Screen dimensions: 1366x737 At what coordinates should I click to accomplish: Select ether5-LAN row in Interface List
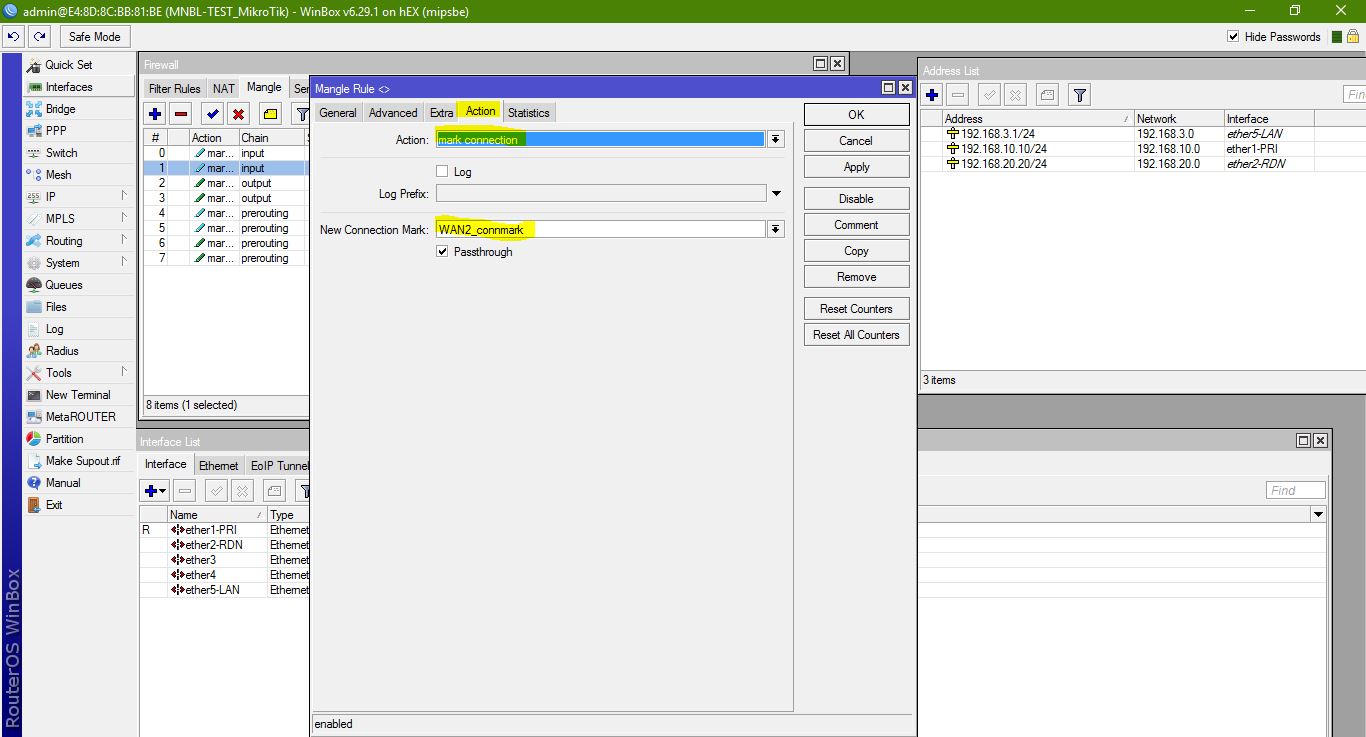[225, 590]
